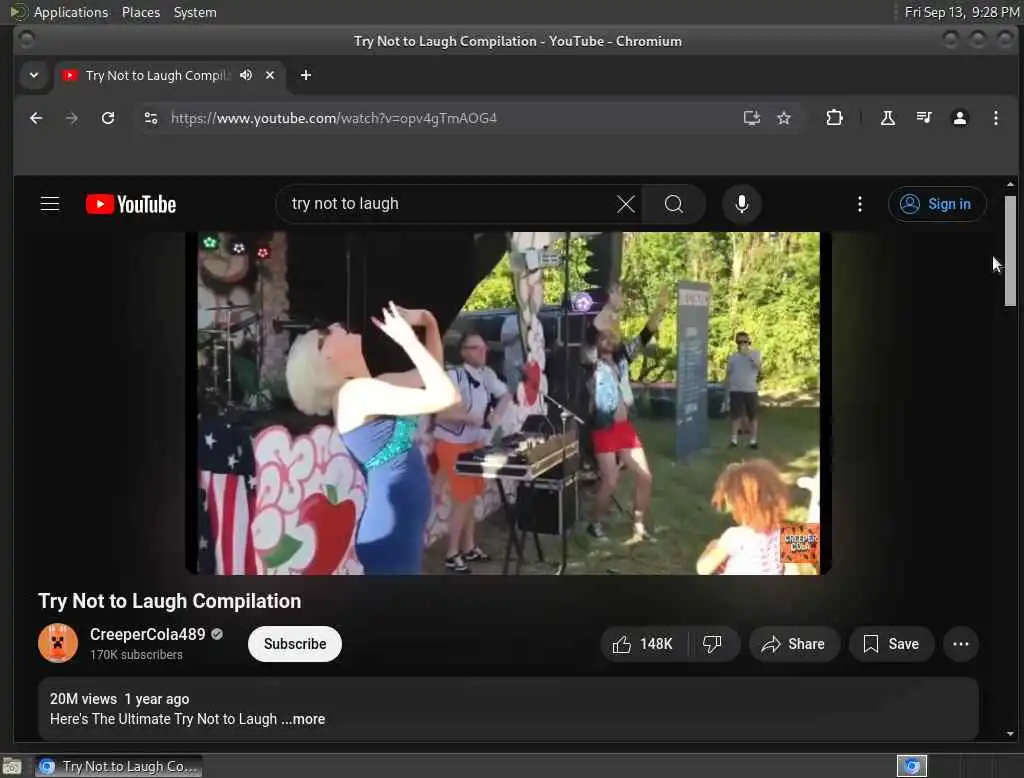
Task: Click '20M views 1 year ago' text
Action: [x=120, y=699]
